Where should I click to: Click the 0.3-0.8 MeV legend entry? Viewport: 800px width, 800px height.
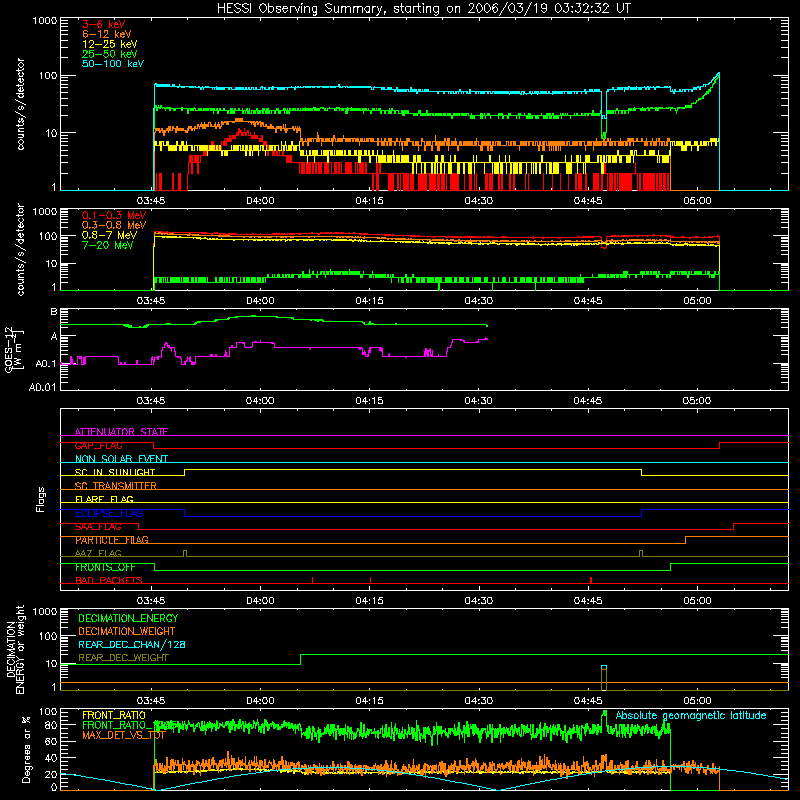(114, 226)
